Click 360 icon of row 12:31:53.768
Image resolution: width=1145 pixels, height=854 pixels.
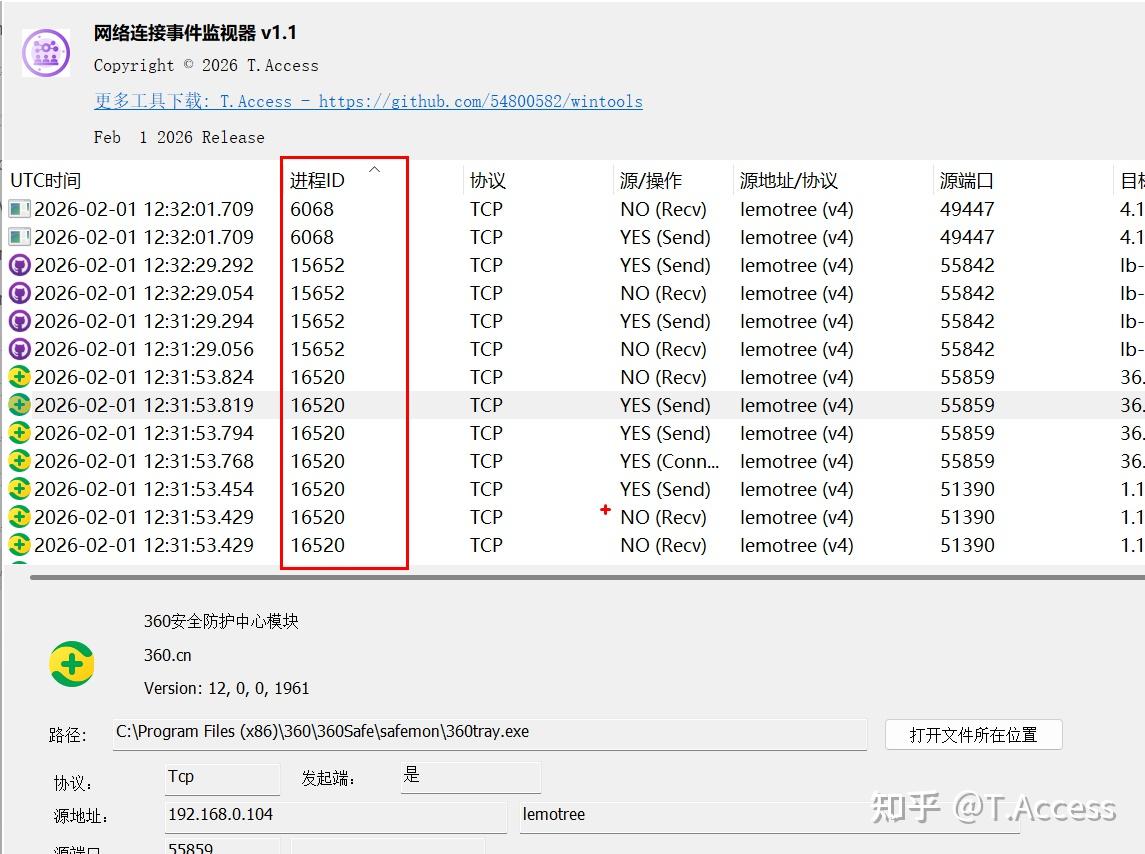coord(20,462)
